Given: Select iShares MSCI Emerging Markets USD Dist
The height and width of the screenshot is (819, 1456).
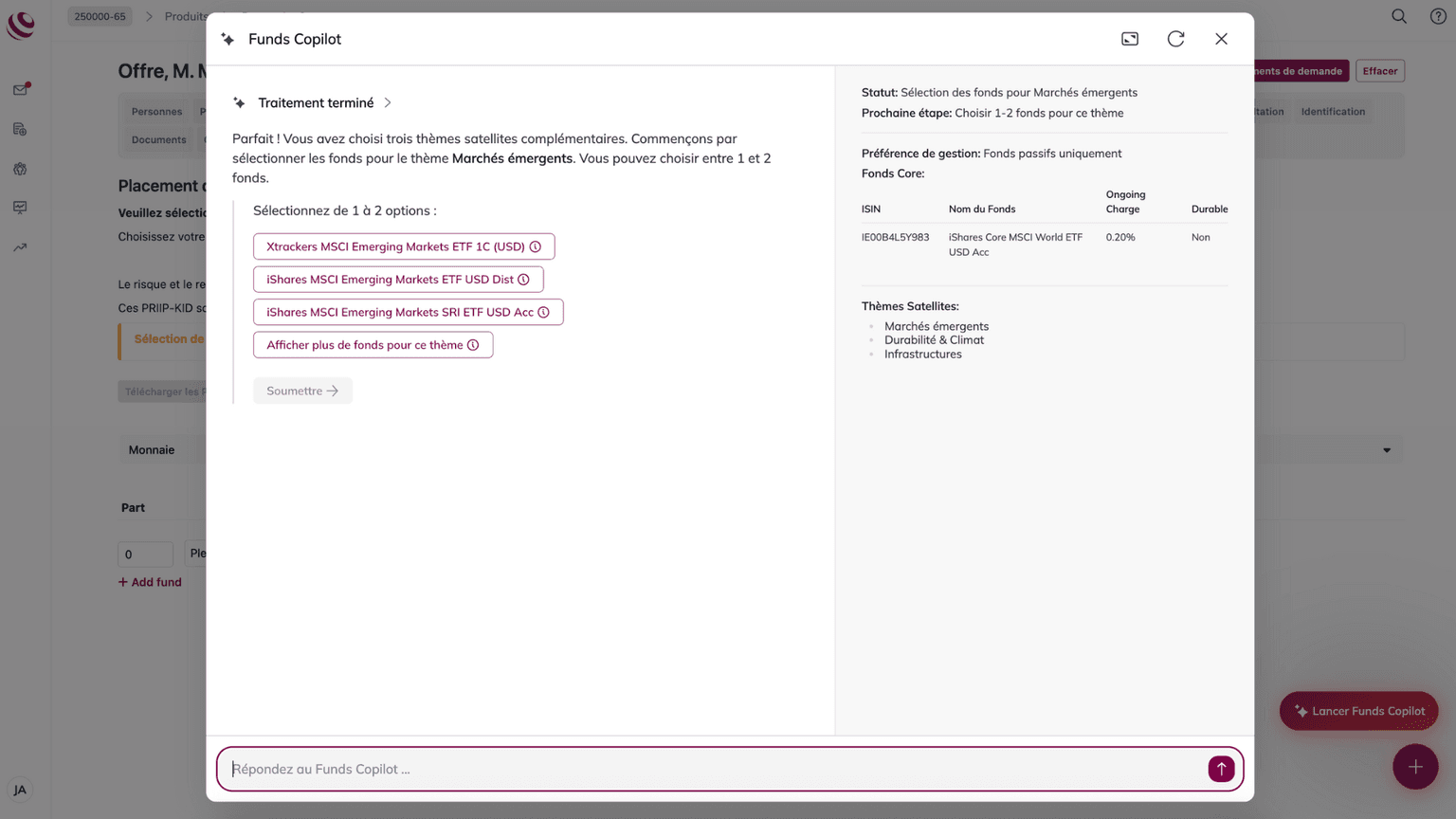Looking at the screenshot, I should [390, 280].
